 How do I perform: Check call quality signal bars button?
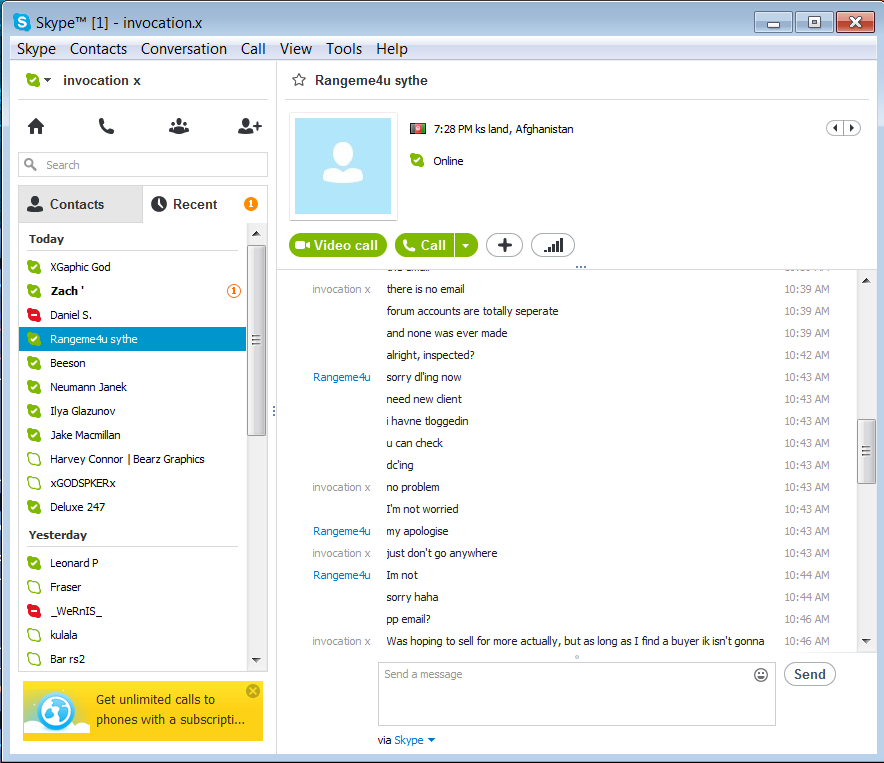point(552,245)
